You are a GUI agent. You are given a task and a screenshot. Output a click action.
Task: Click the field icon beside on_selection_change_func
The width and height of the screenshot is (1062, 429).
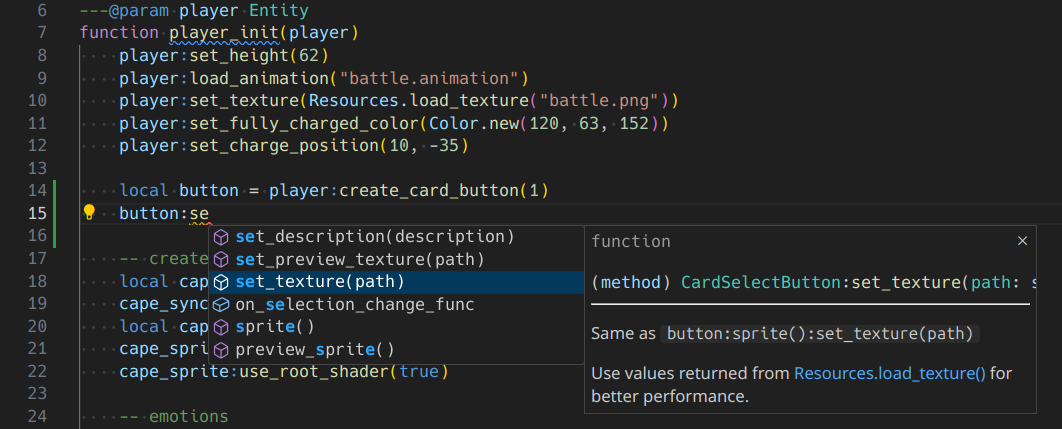(x=221, y=305)
